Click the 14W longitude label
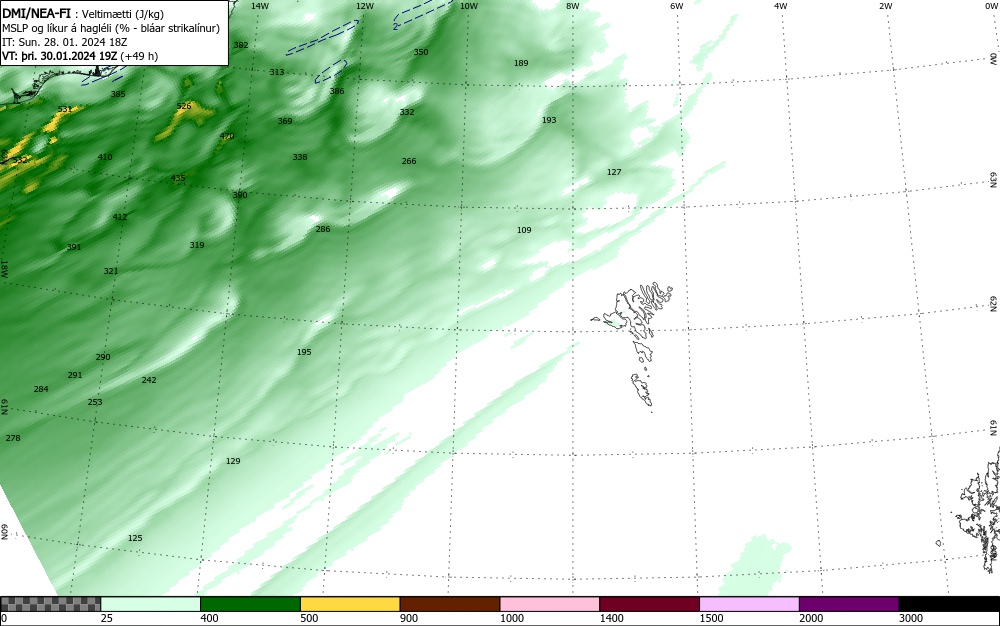 click(260, 6)
